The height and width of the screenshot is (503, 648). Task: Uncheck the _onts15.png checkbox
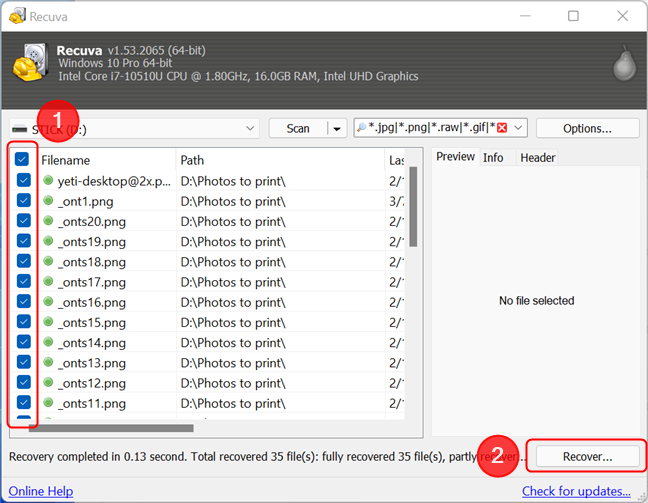[x=24, y=321]
